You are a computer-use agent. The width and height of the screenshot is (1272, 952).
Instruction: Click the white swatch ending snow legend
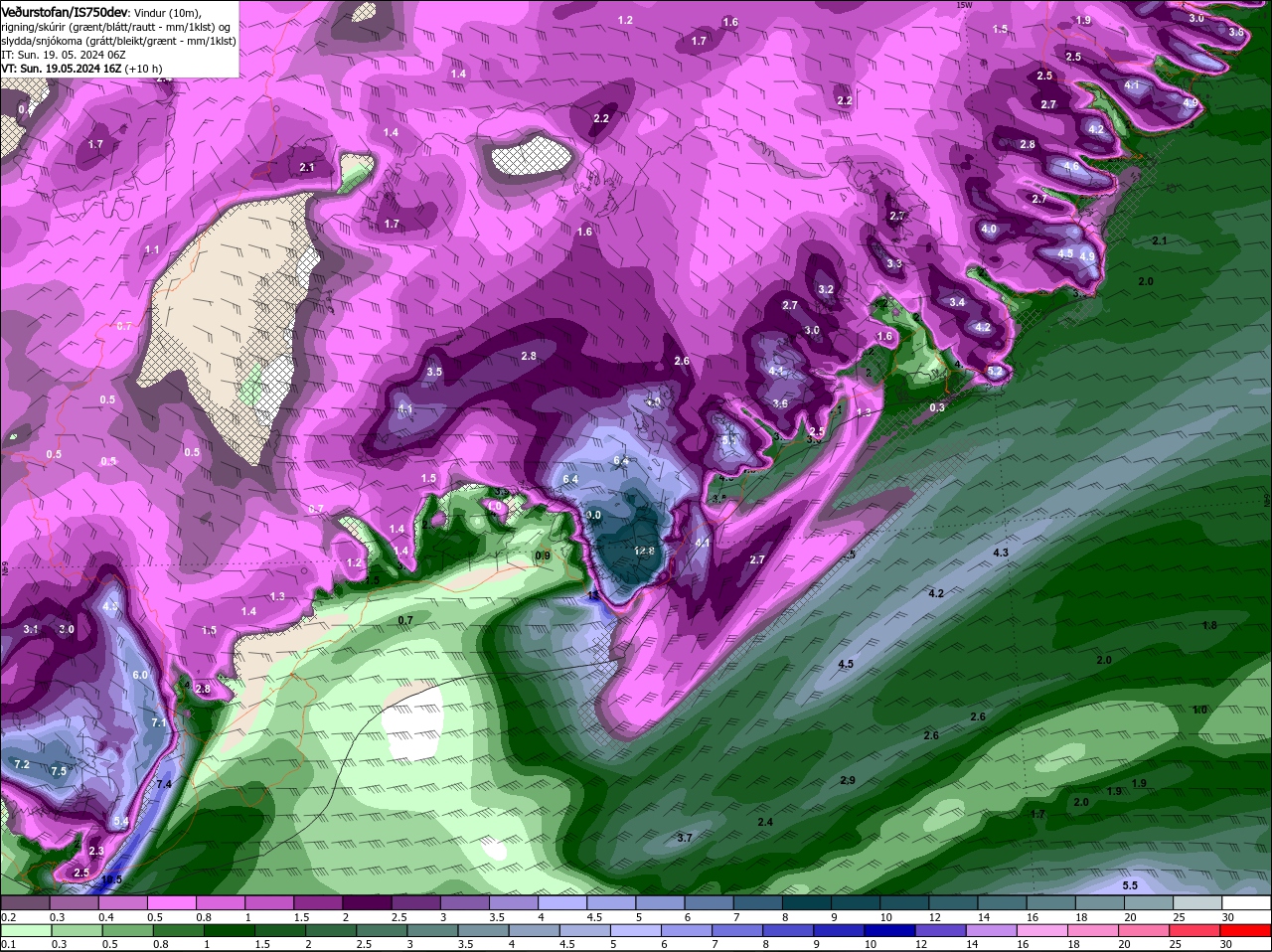(1246, 903)
